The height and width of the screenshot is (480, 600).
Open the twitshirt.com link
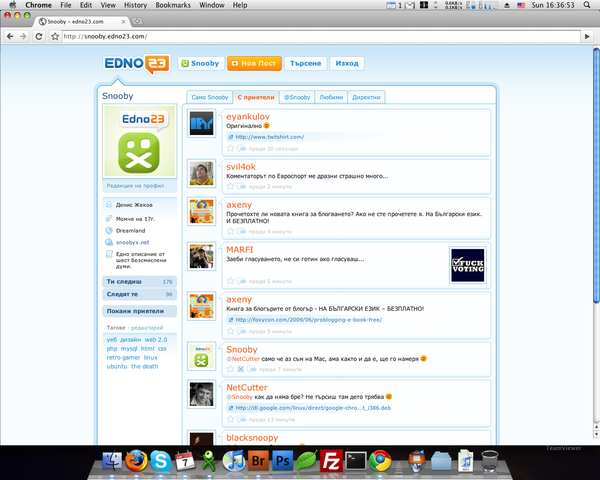[269, 137]
